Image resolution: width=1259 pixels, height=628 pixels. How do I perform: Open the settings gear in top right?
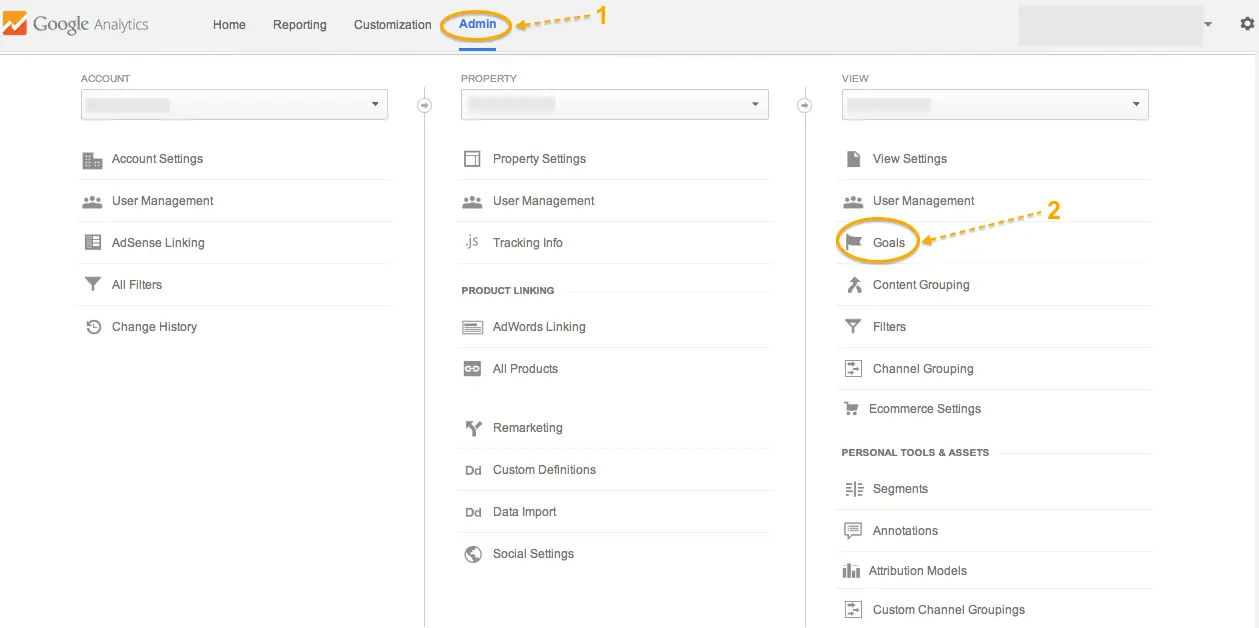pos(1246,24)
